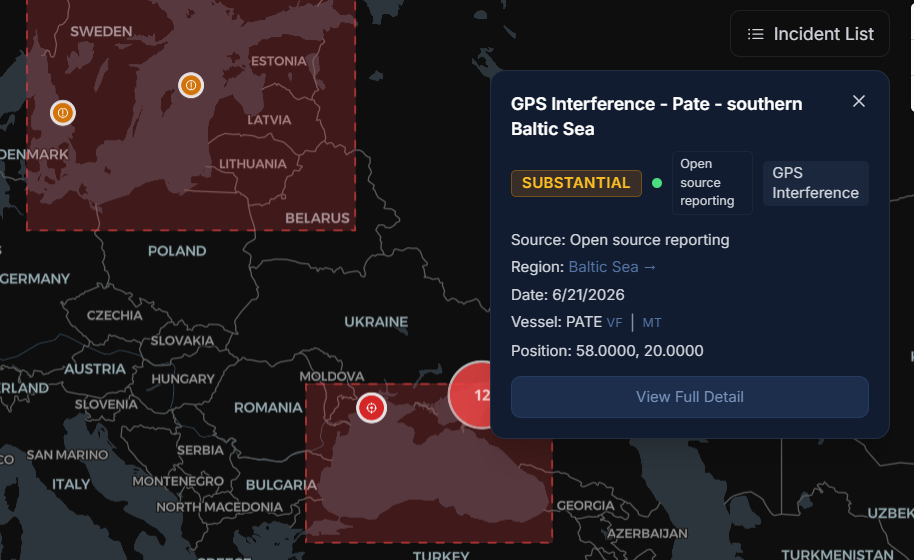Viewport: 914px width, 560px height.
Task: Click the list icon beside Incident List
Action: pyautogui.click(x=755, y=34)
